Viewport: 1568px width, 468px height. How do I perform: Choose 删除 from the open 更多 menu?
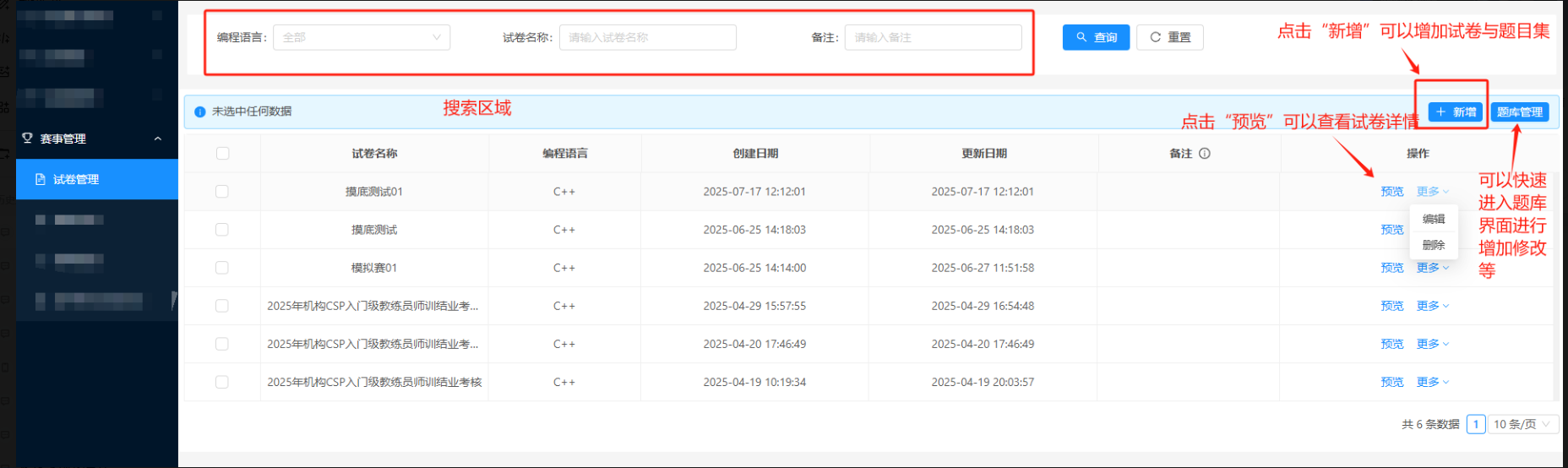tap(1433, 245)
